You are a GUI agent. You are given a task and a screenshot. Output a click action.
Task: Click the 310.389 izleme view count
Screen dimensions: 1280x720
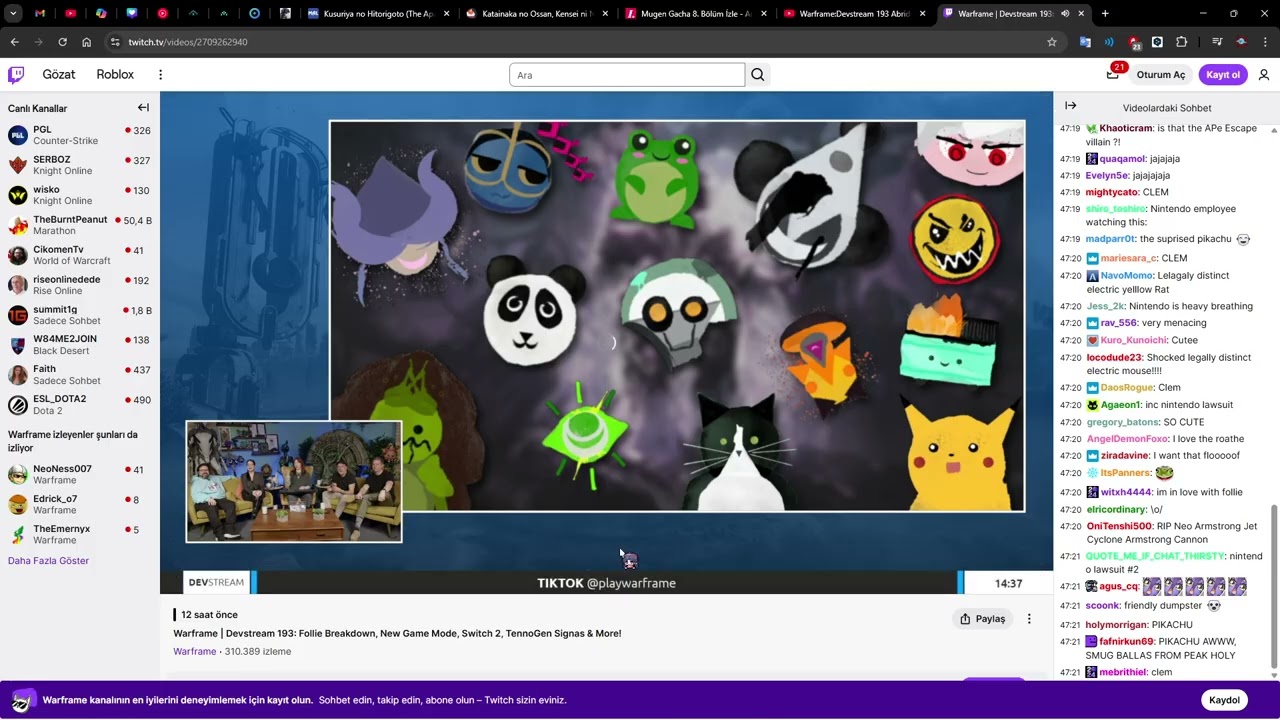(x=258, y=651)
